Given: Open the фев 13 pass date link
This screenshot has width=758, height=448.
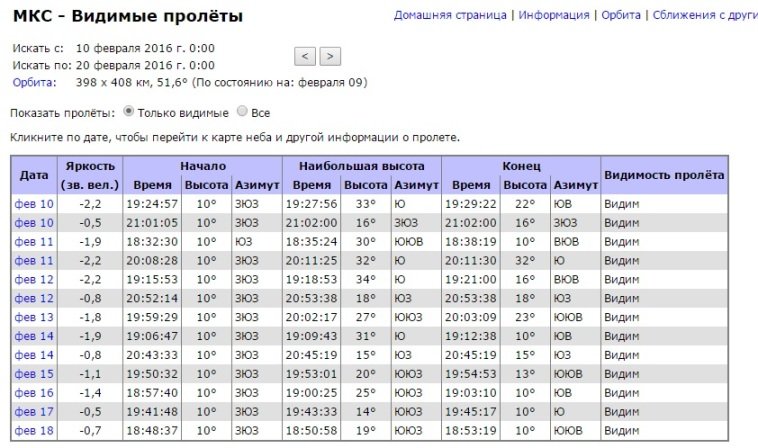Looking at the screenshot, I should coord(34,317).
